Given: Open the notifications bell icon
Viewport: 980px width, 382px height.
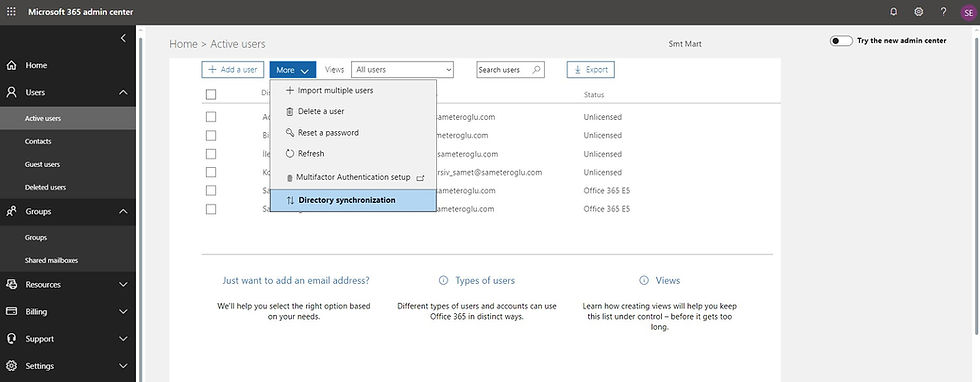Looking at the screenshot, I should [x=894, y=12].
